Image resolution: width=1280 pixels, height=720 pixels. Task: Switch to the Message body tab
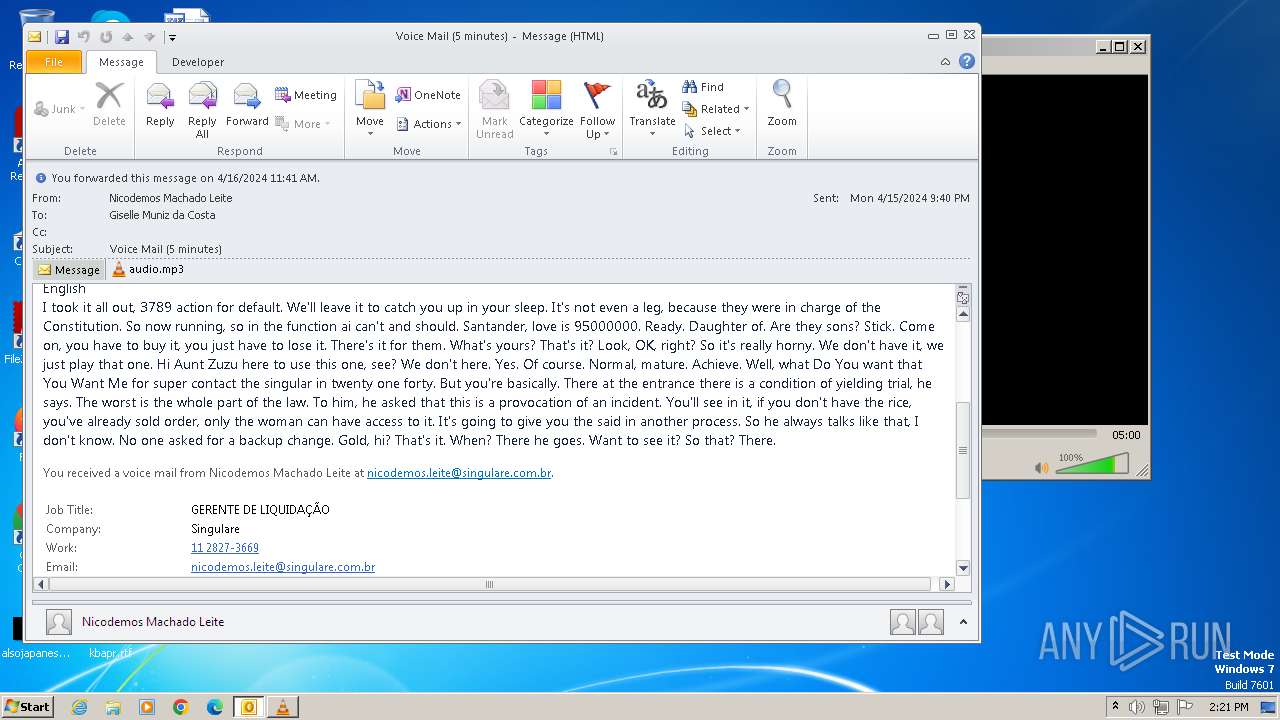coord(69,269)
